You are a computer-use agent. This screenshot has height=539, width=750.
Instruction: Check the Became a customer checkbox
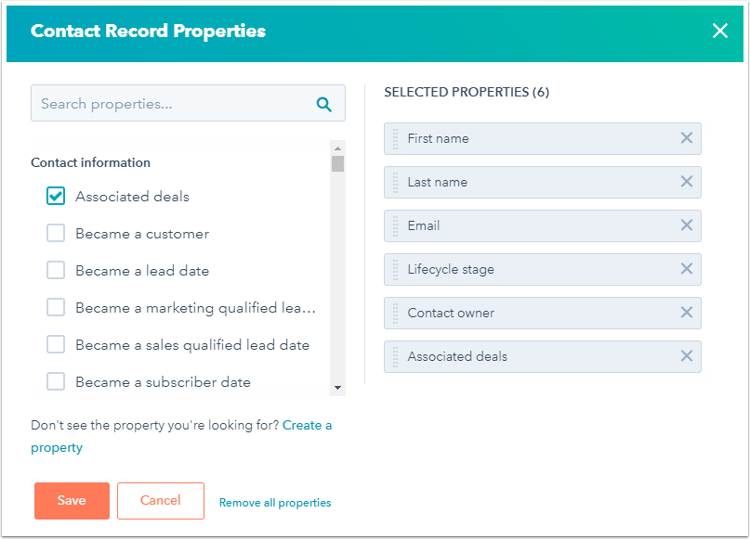pyautogui.click(x=55, y=233)
